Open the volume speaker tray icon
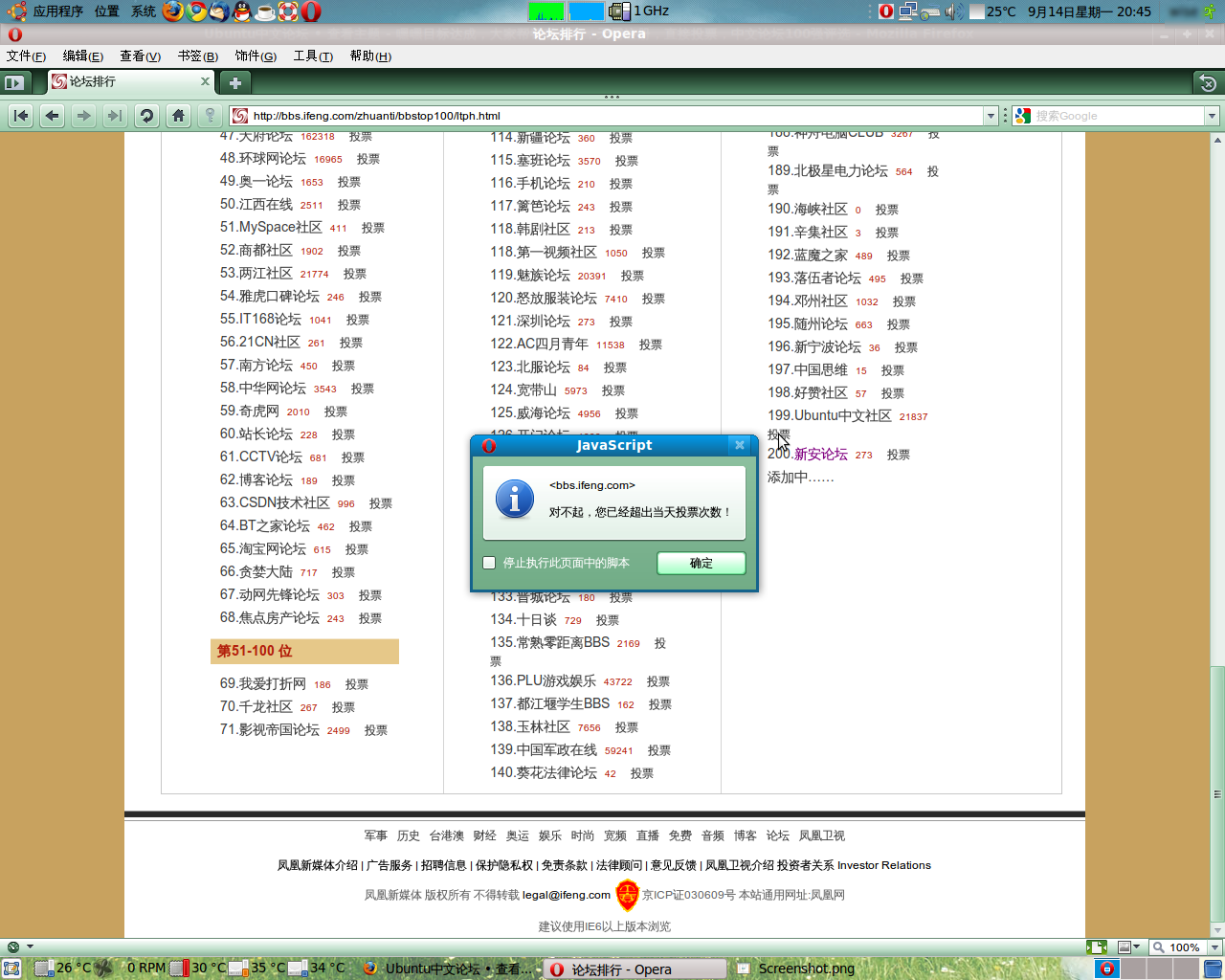 click(954, 11)
